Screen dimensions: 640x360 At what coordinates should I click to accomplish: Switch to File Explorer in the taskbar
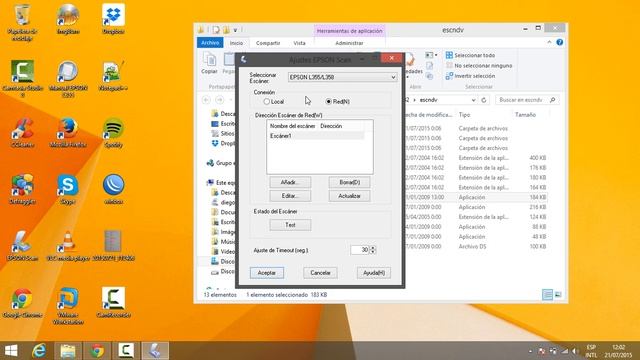tap(68, 351)
